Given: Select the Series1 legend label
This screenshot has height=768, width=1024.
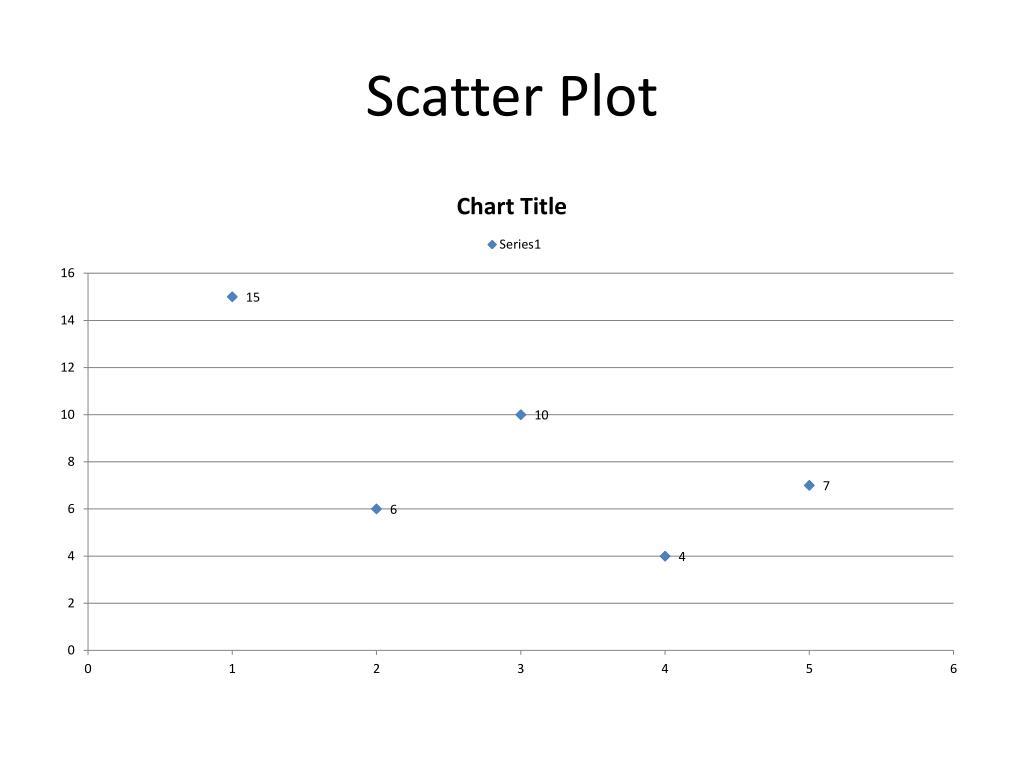Looking at the screenshot, I should tap(520, 244).
